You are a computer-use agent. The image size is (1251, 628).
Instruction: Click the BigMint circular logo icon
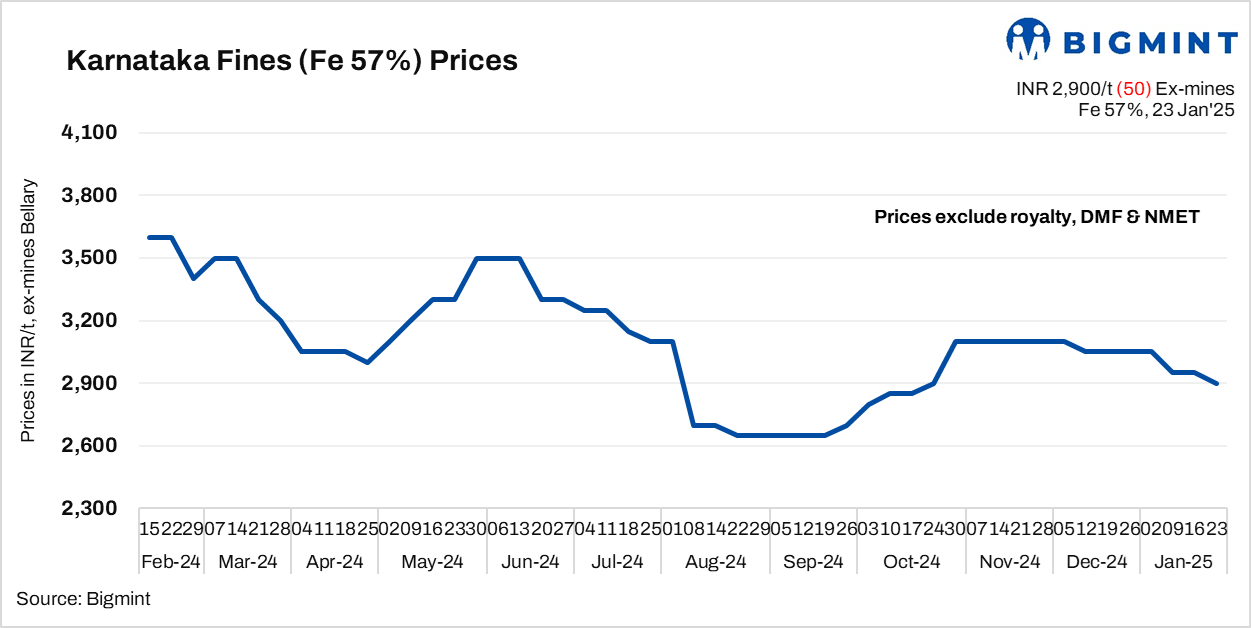point(1027,40)
